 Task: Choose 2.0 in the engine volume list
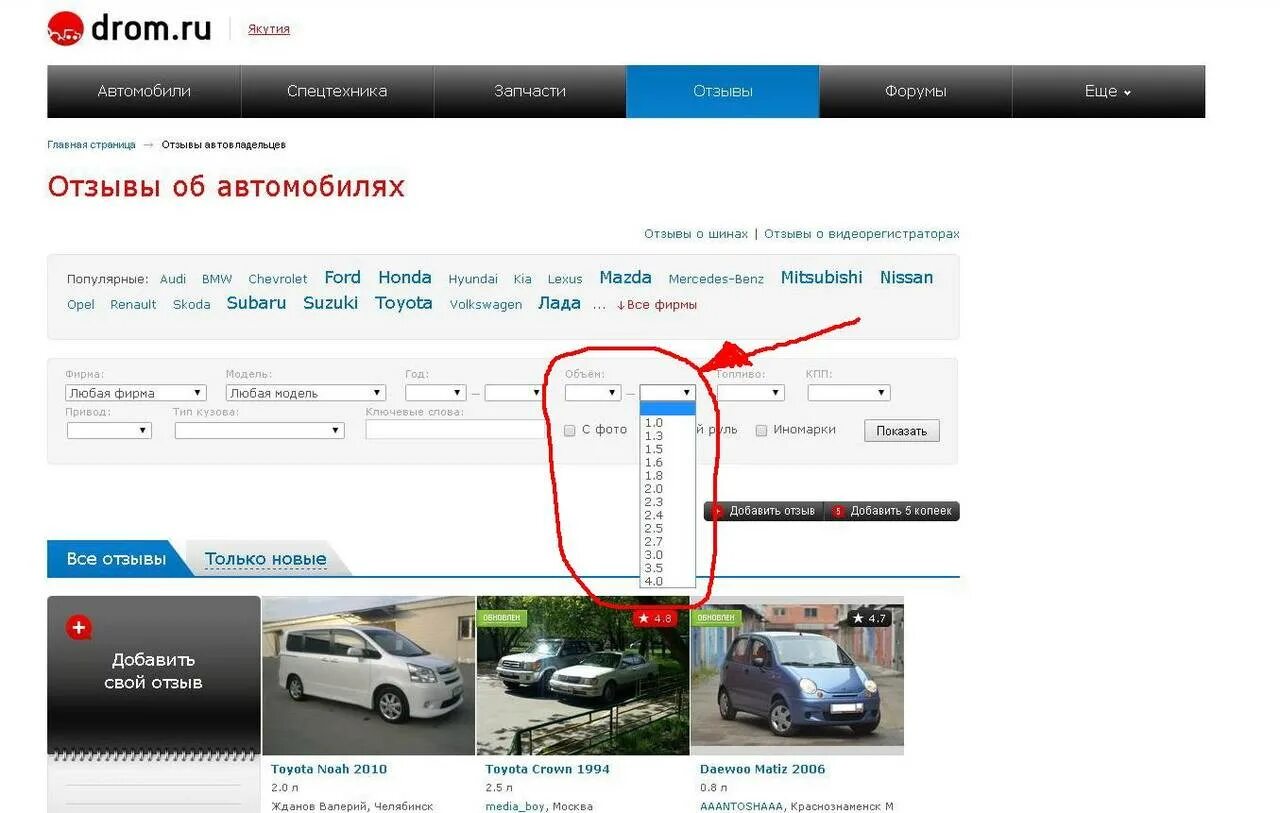pyautogui.click(x=667, y=489)
